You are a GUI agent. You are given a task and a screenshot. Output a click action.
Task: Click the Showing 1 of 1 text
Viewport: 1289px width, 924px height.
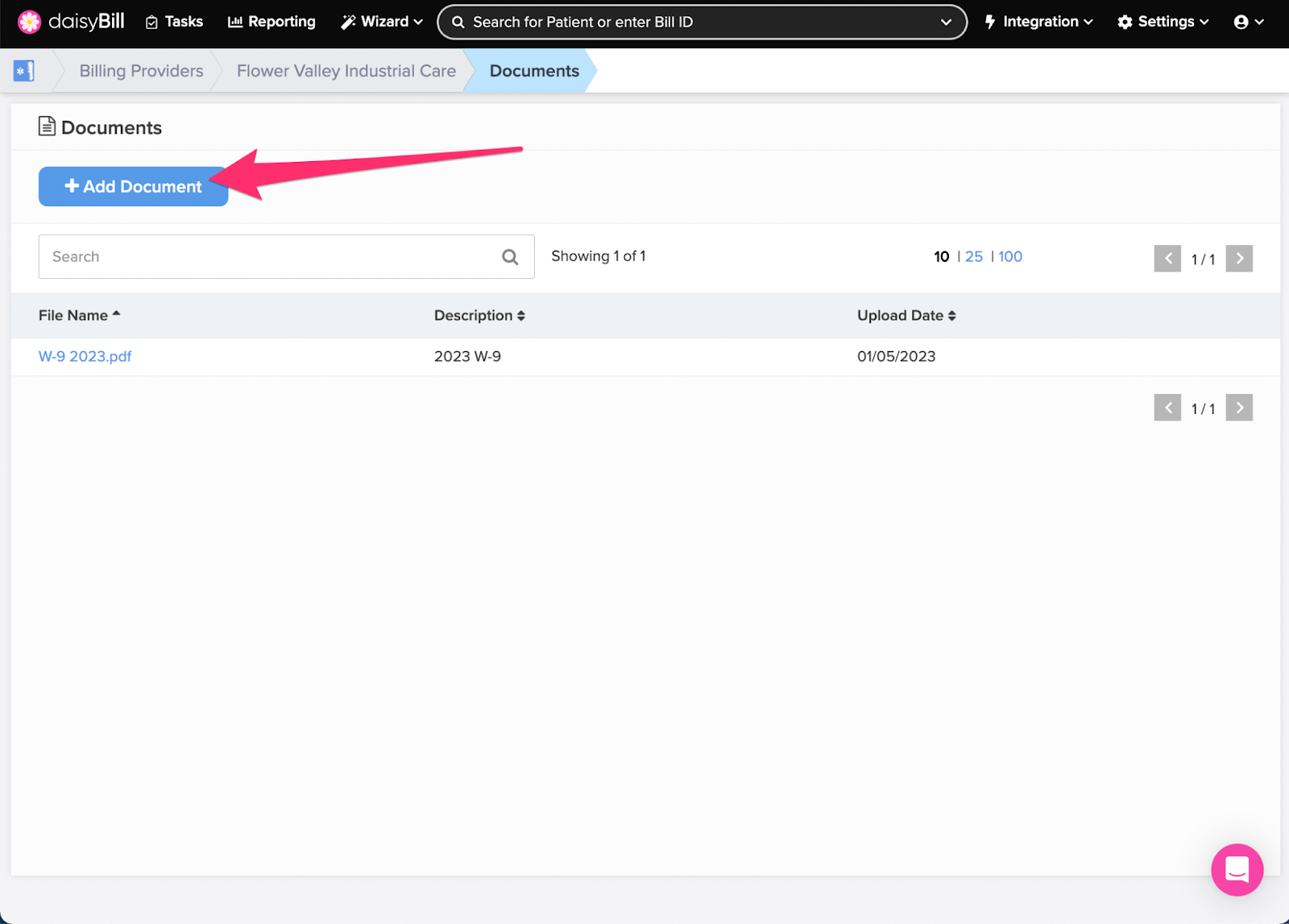(x=599, y=256)
